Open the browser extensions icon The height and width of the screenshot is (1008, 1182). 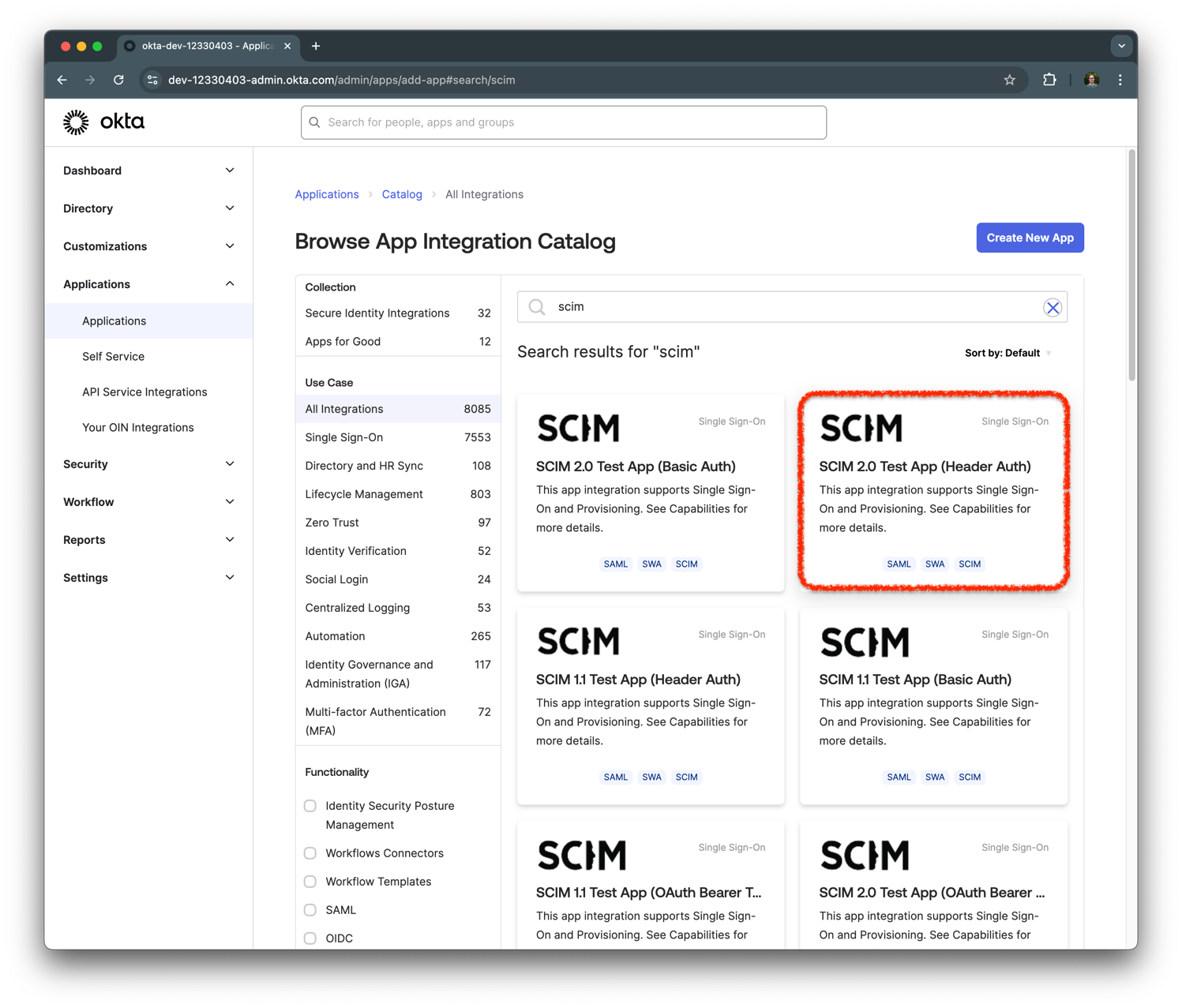click(1049, 79)
